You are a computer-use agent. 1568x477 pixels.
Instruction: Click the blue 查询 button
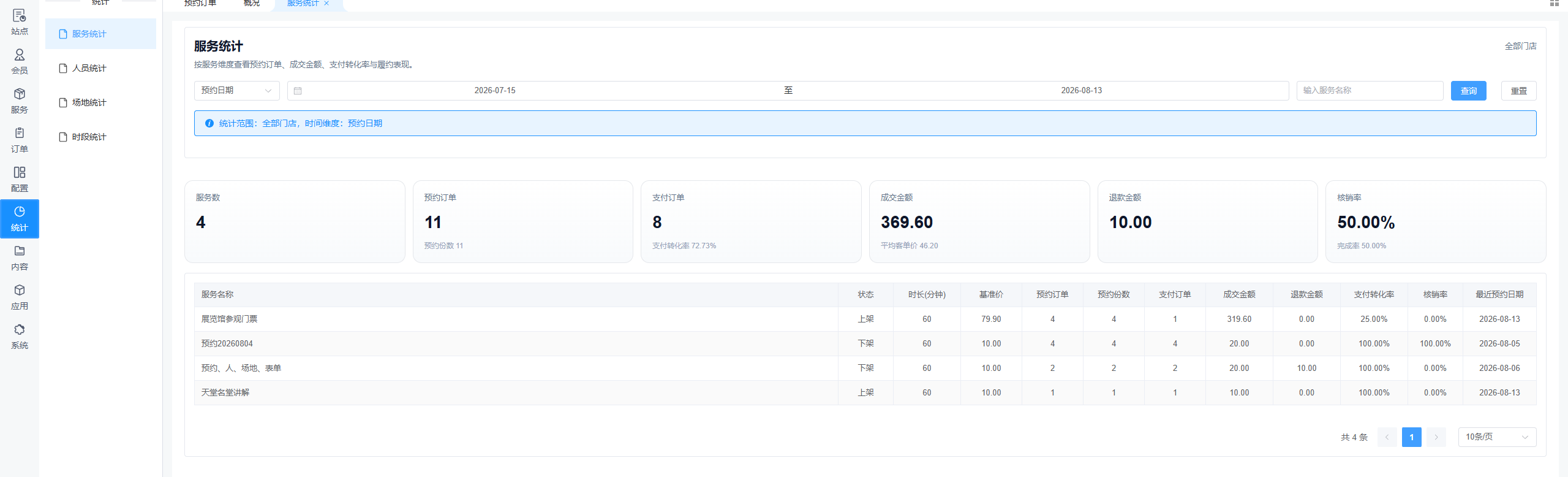coord(1468,91)
